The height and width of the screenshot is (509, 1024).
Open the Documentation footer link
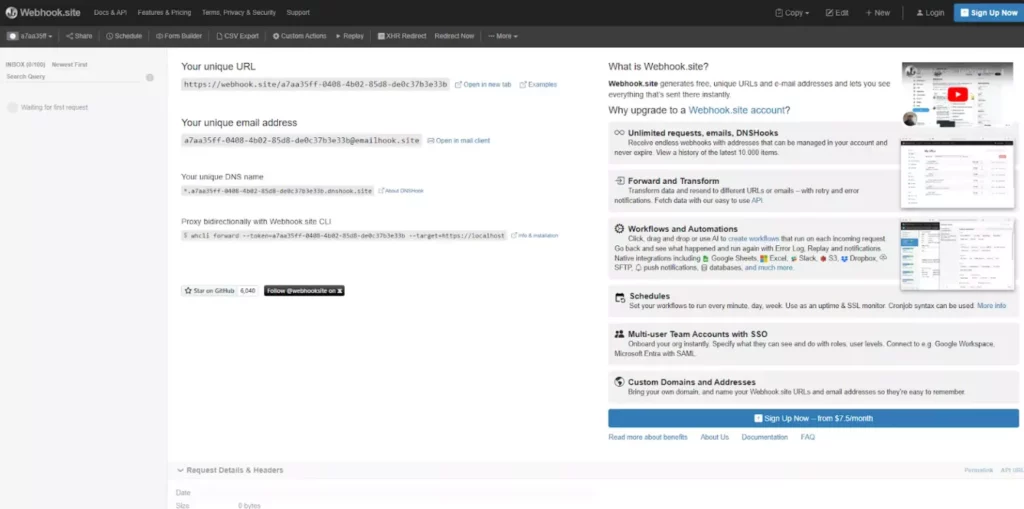pyautogui.click(x=765, y=437)
